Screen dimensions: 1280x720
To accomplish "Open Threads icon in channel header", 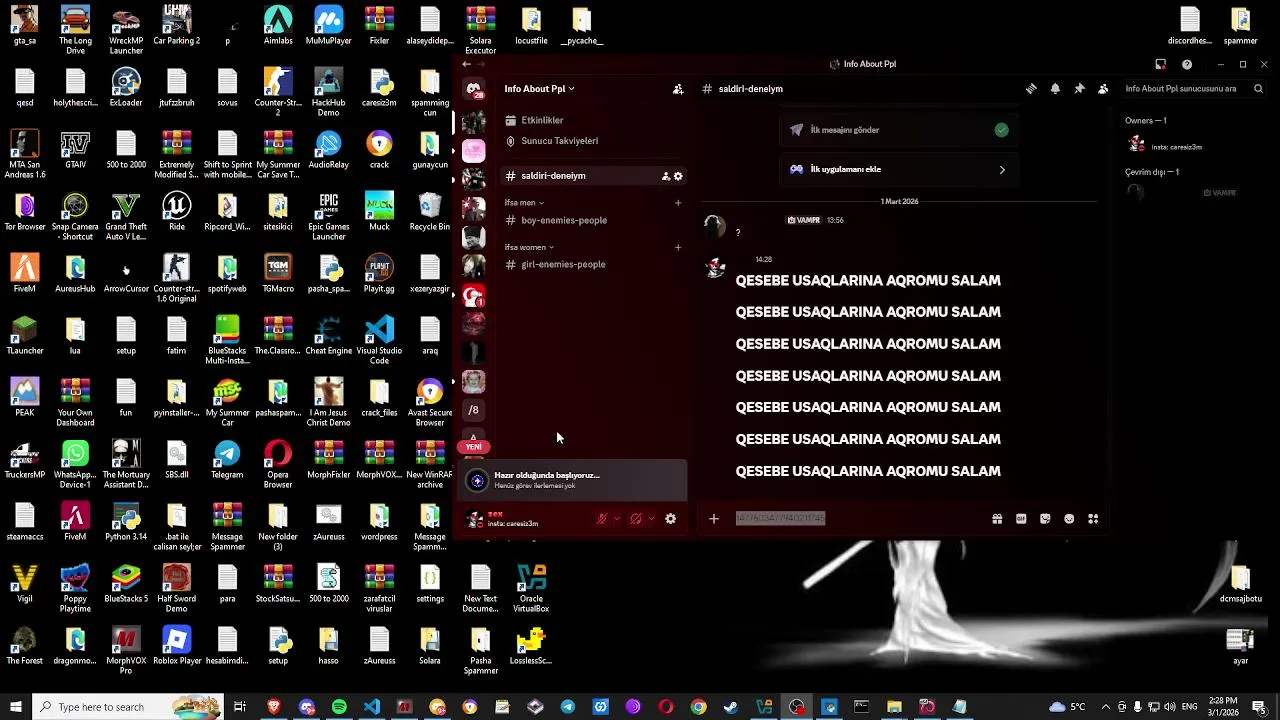I will point(1031,89).
